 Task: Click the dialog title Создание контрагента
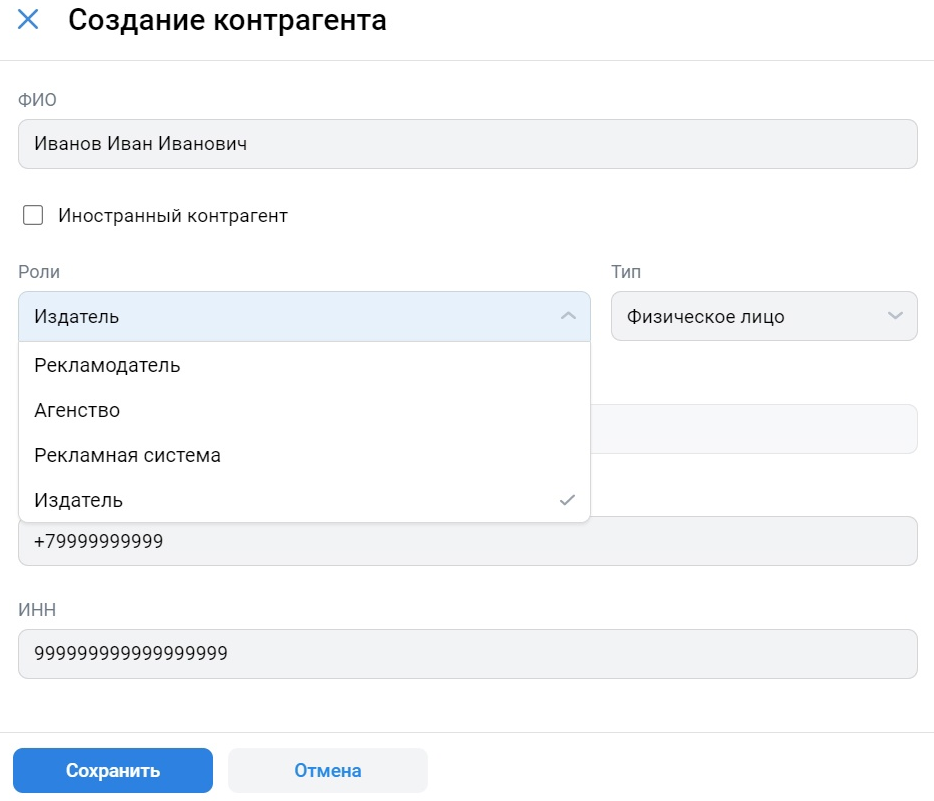[229, 19]
